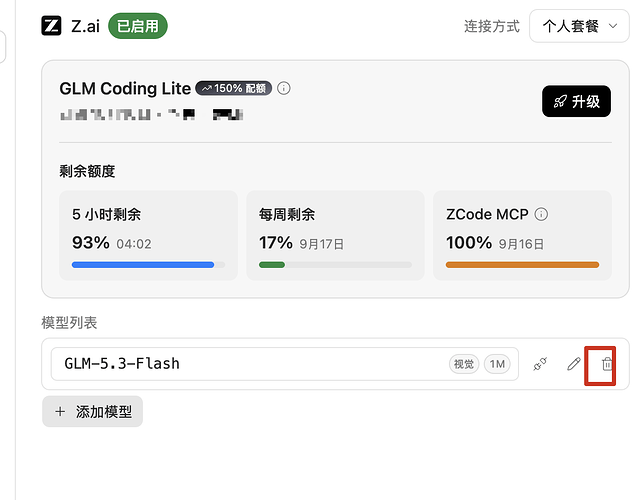Expand dropdown chevron next to 个人套餐
The image size is (632, 500).
point(613,26)
